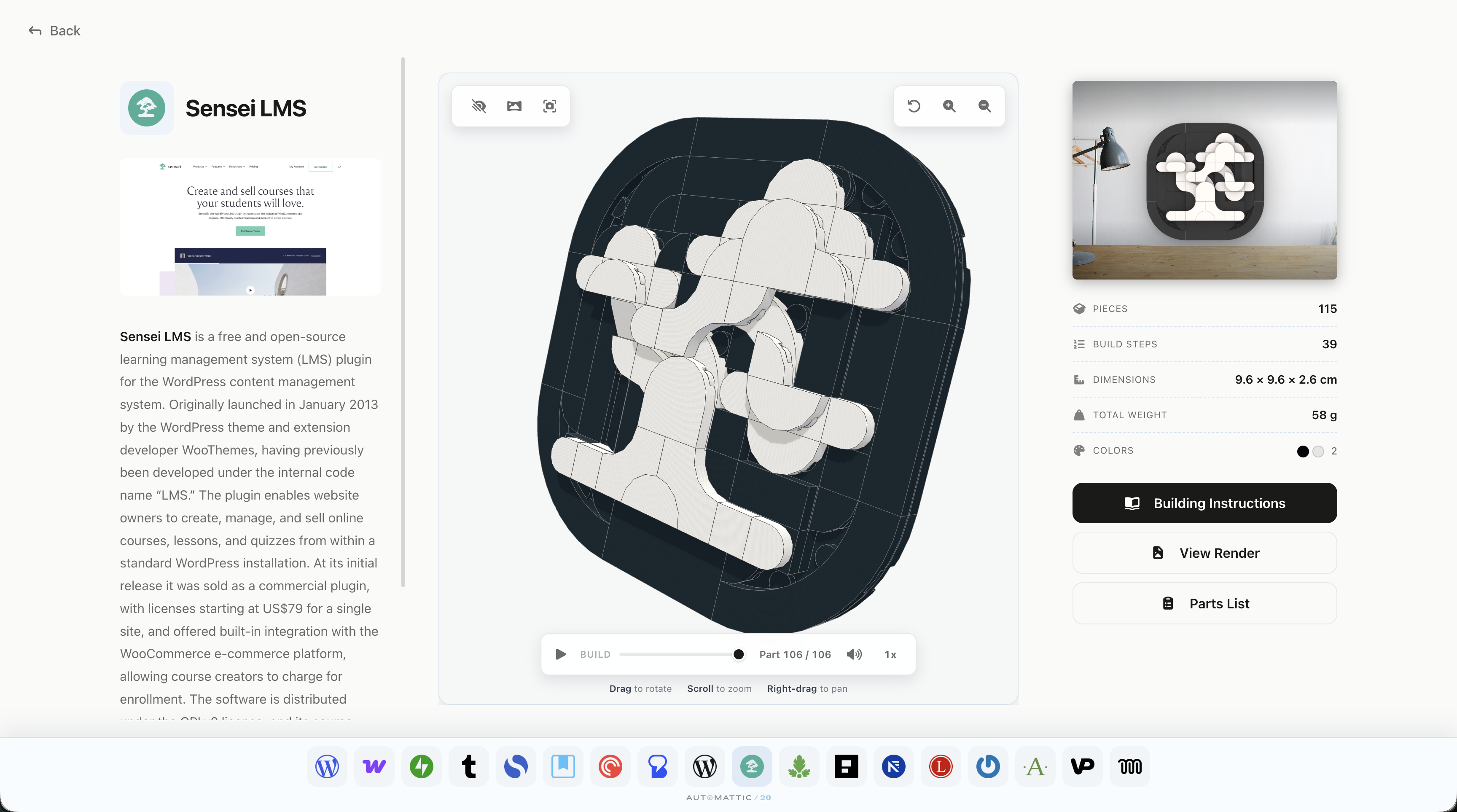Image resolution: width=1457 pixels, height=812 pixels.
Task: Zoom in on the 3D model
Action: (949, 106)
